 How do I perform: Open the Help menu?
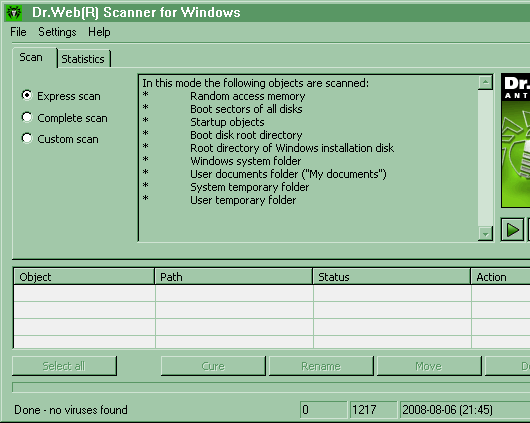point(99,32)
